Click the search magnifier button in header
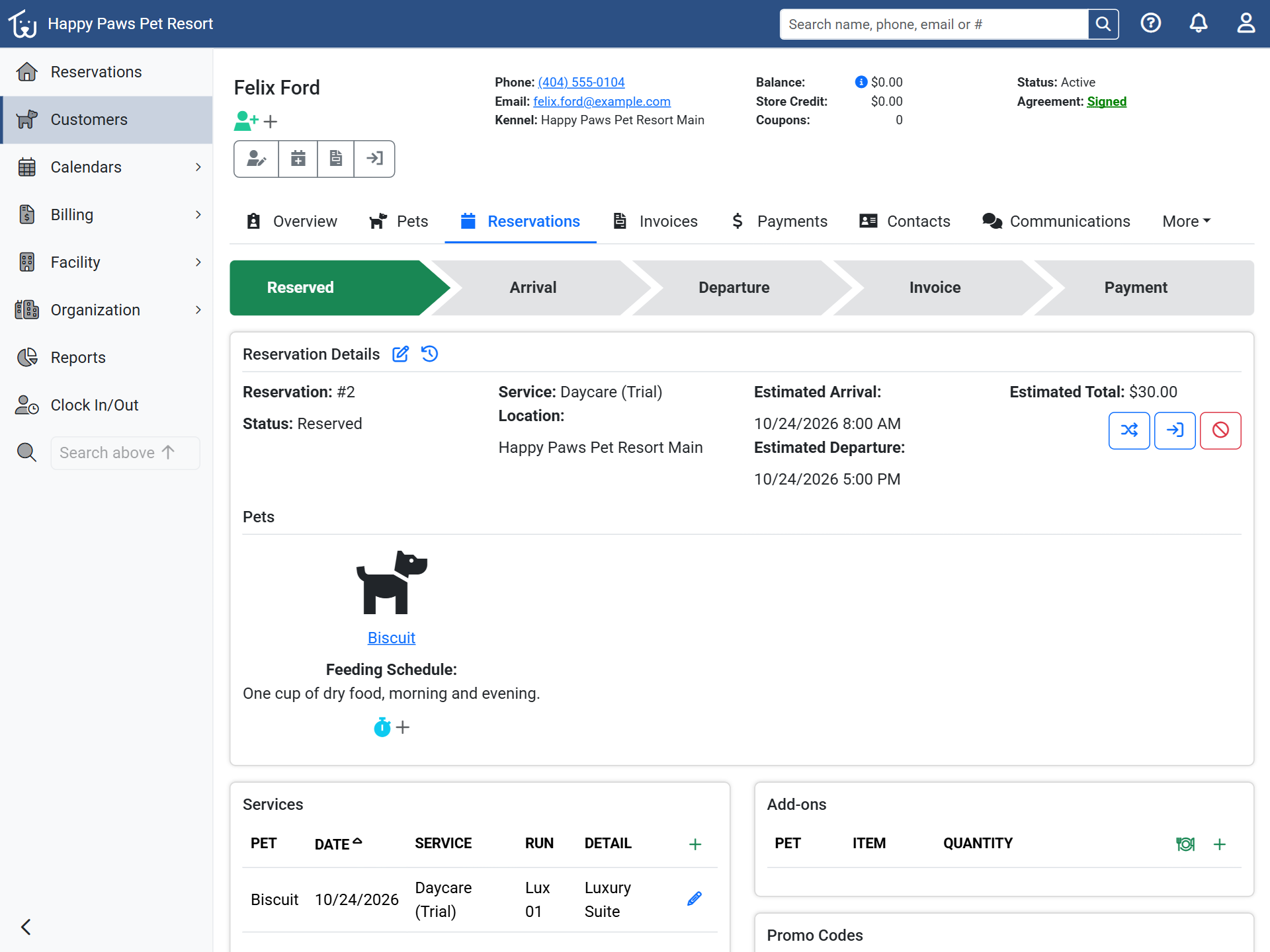The image size is (1270, 952). pos(1103,24)
